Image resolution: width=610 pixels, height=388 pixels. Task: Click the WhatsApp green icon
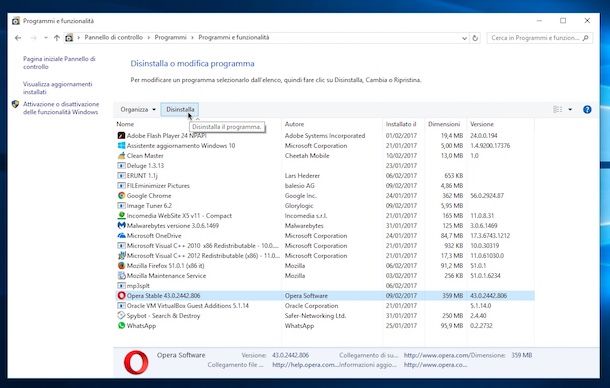121,325
